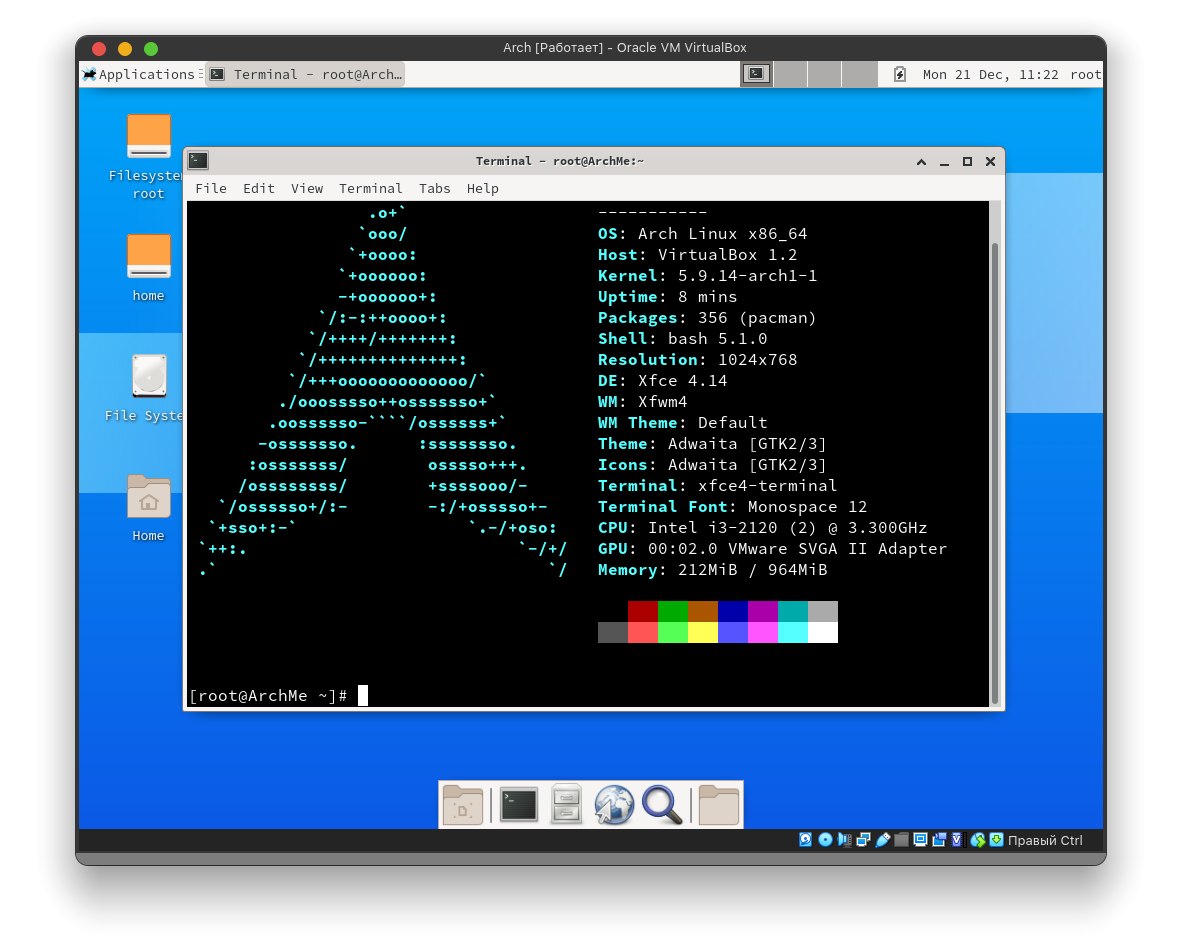Click VirtualBox recording status icon
The width and height of the screenshot is (1182, 951).
(939, 839)
